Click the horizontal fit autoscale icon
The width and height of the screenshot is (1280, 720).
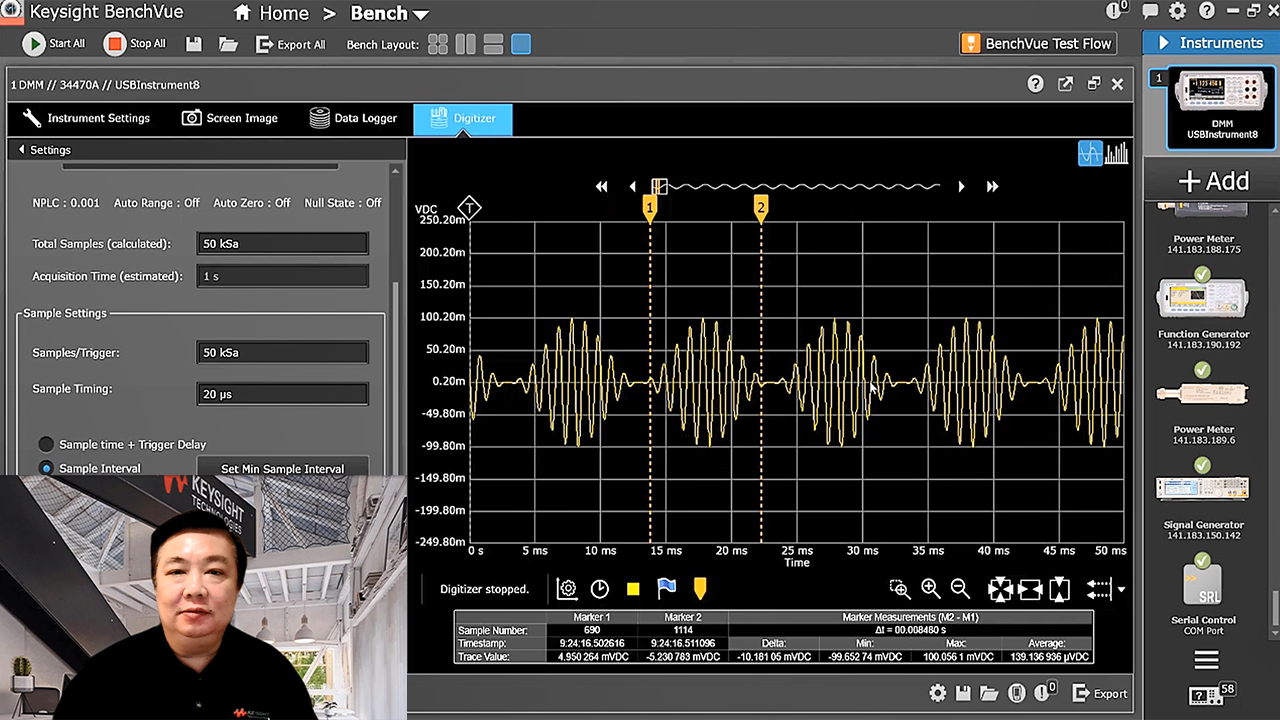(1030, 589)
